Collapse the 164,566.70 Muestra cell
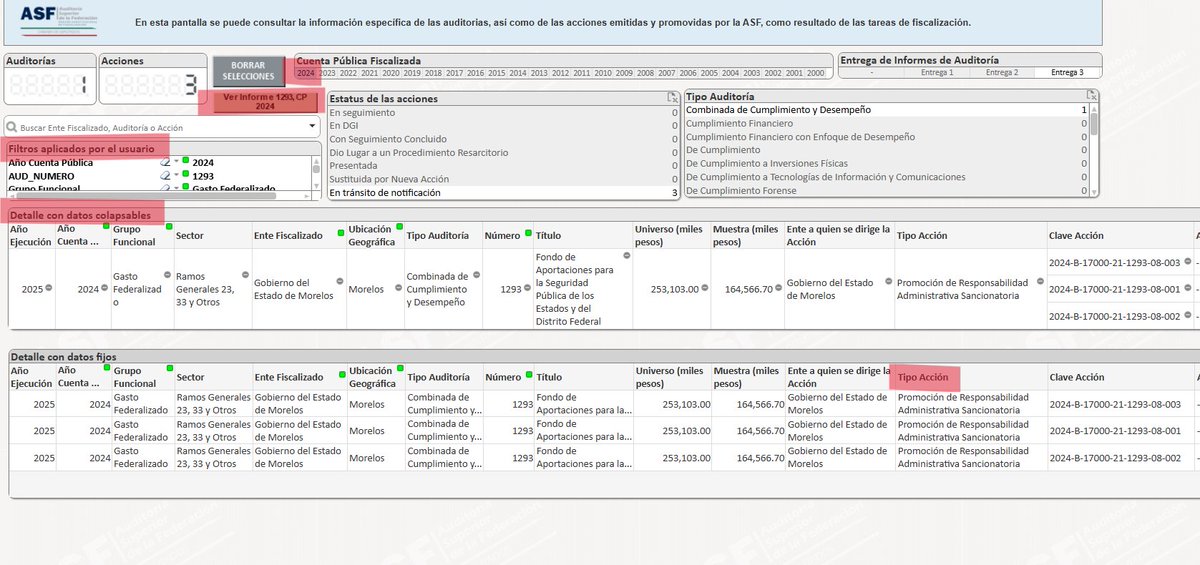 (x=780, y=288)
